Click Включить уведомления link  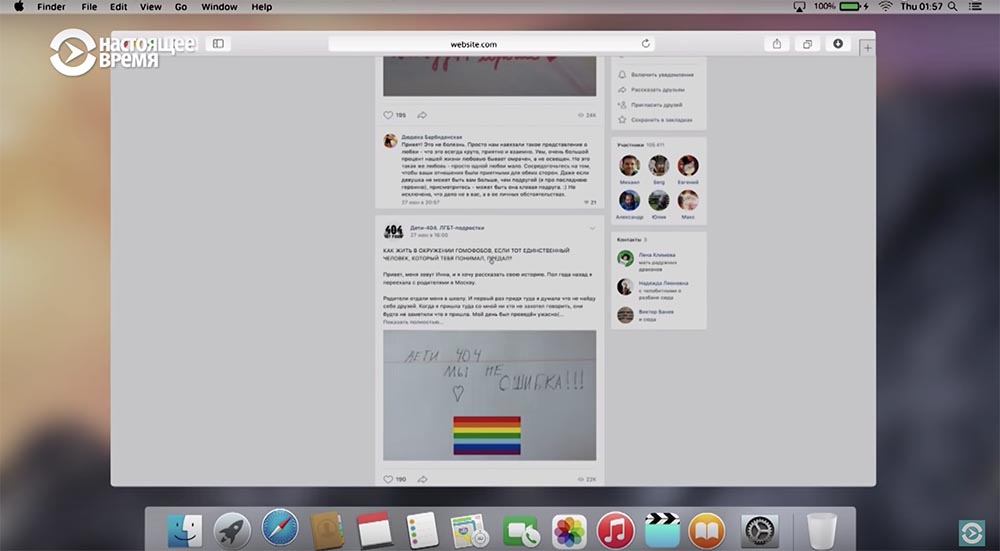tap(663, 75)
